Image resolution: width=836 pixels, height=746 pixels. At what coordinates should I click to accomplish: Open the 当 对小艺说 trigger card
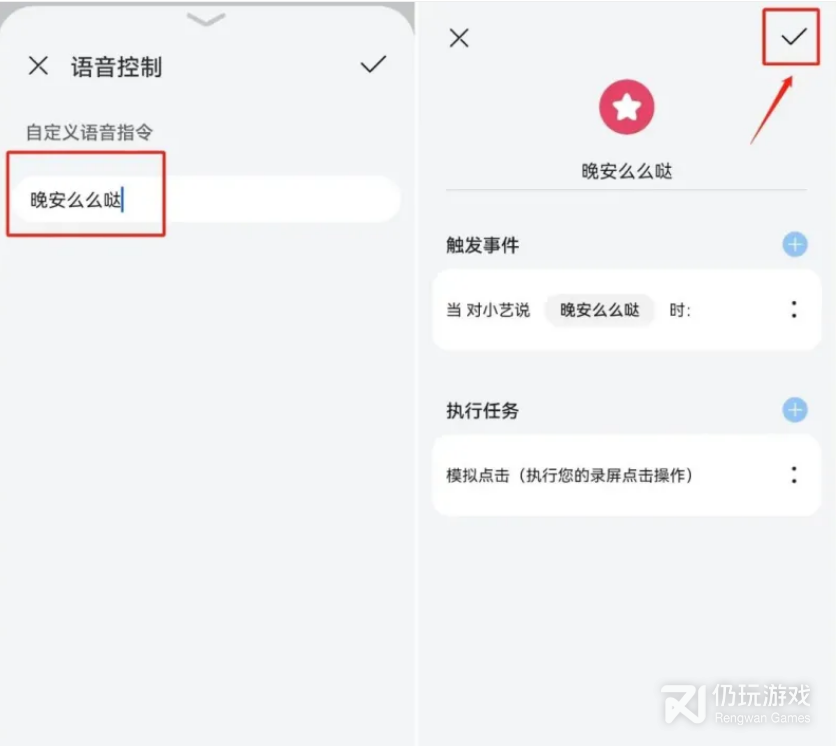coord(626,310)
